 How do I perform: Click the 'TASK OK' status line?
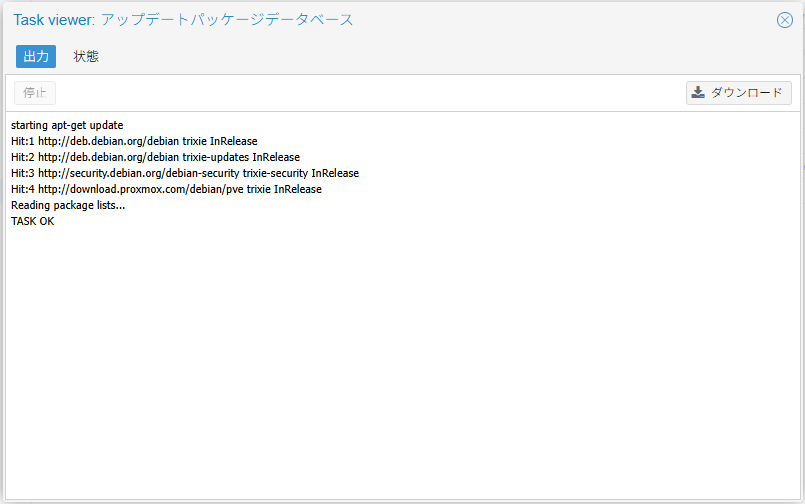tap(33, 221)
